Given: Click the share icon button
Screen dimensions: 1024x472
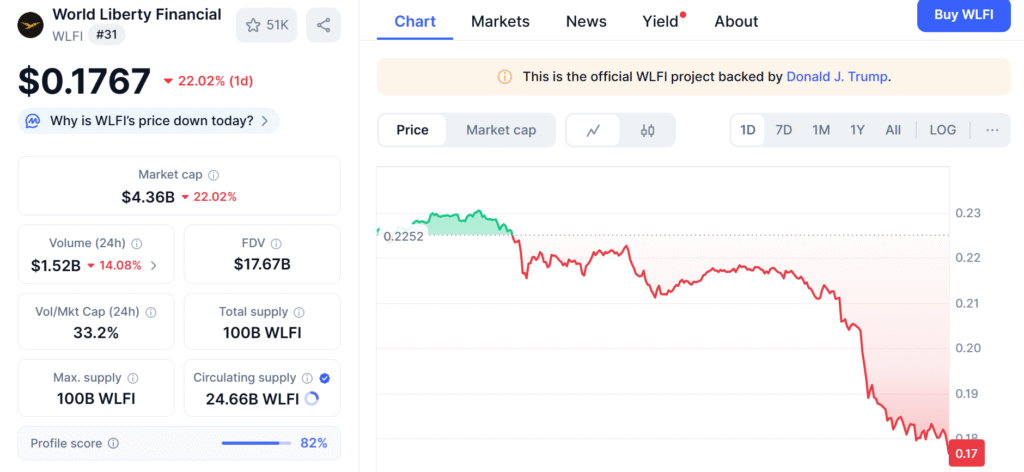Looking at the screenshot, I should point(323,25).
